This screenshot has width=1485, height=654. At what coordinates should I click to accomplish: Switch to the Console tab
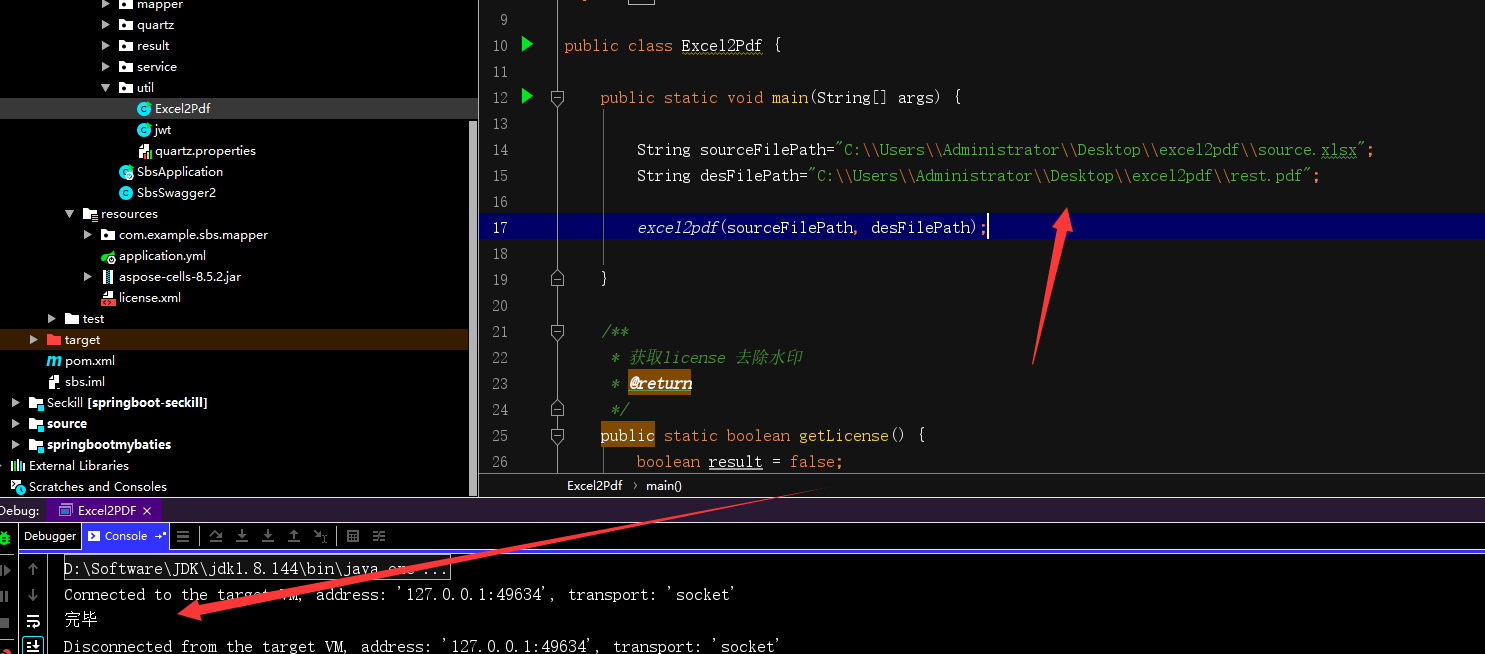click(x=126, y=536)
